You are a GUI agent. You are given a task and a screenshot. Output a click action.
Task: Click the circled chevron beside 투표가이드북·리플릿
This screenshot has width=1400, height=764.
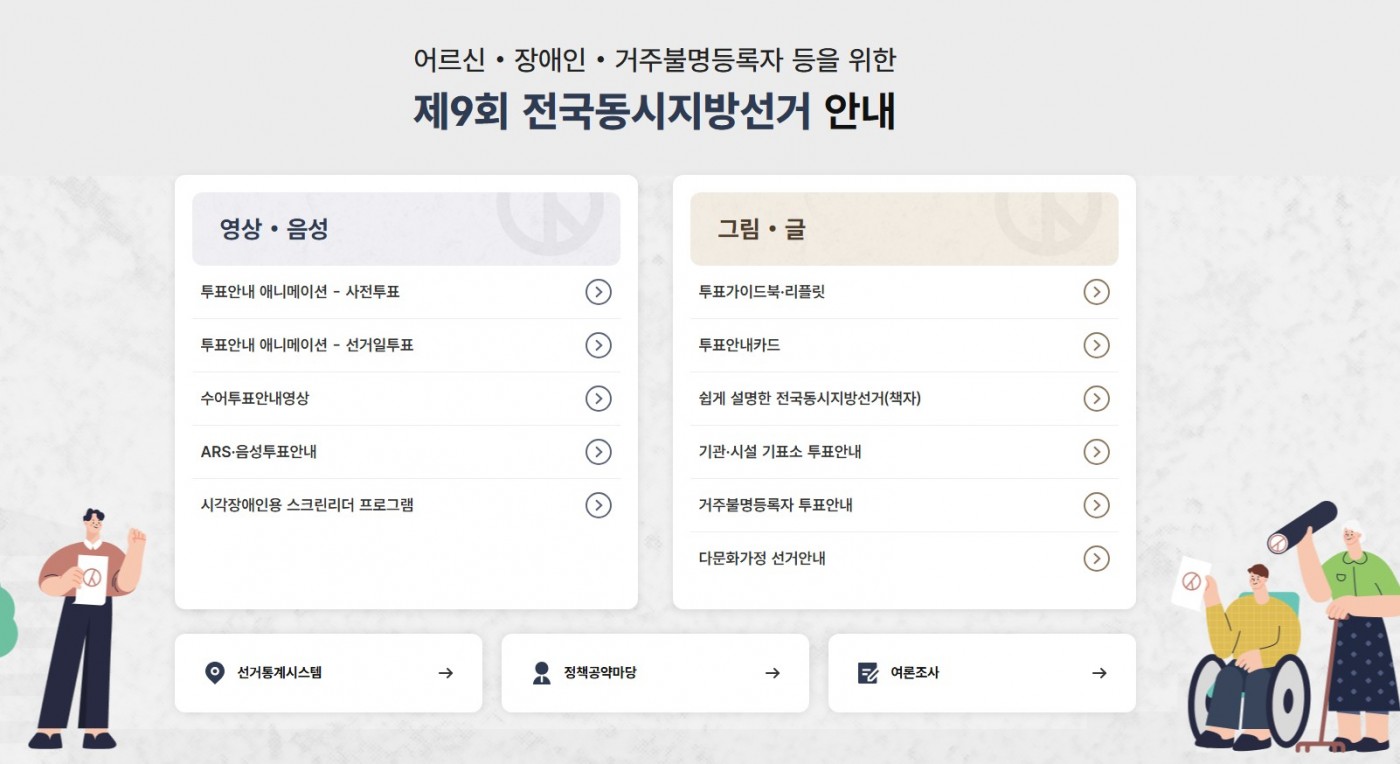(1097, 292)
